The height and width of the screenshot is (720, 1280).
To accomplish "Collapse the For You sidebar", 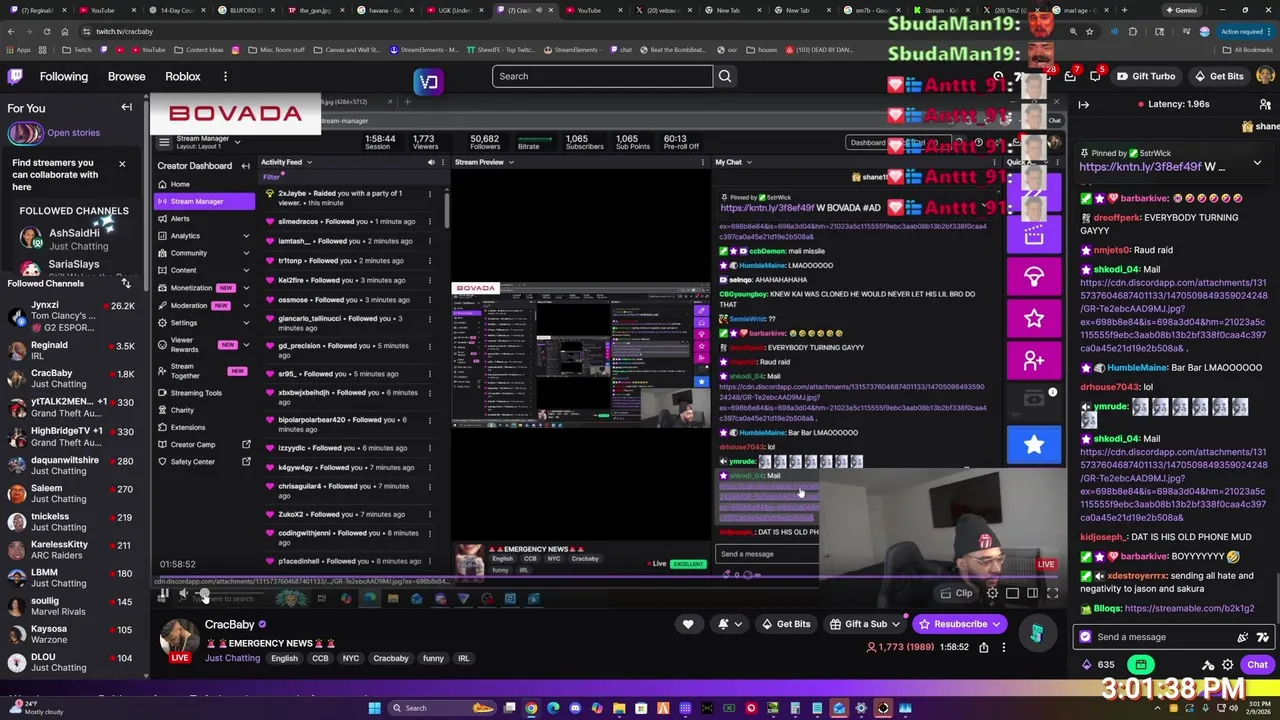I will pyautogui.click(x=127, y=107).
